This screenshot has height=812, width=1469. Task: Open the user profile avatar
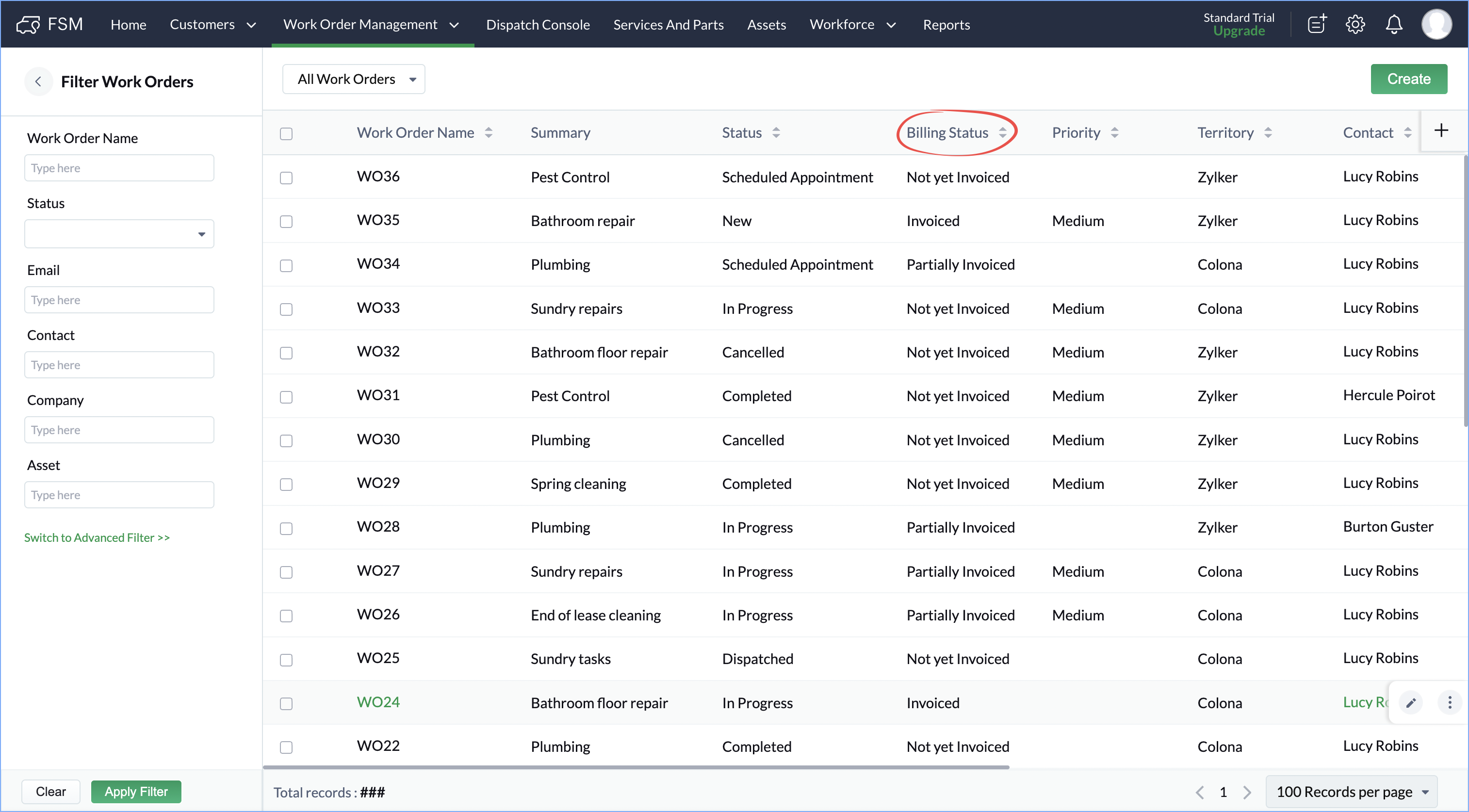point(1436,25)
